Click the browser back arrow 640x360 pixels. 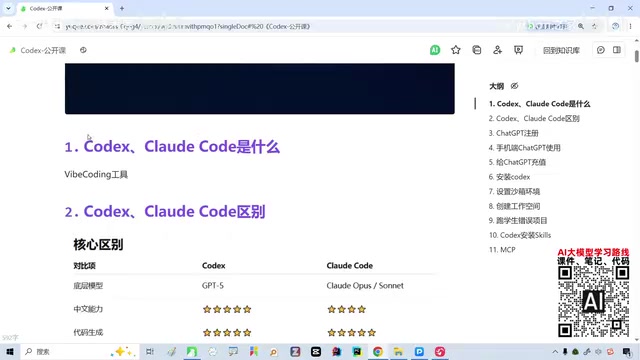point(9,26)
